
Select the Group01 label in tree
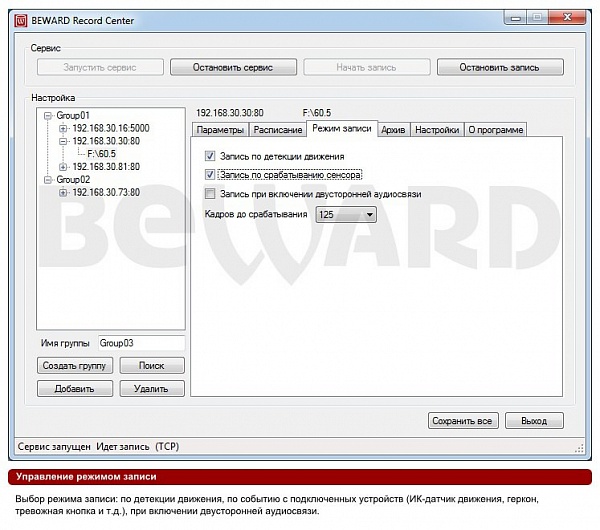click(73, 116)
